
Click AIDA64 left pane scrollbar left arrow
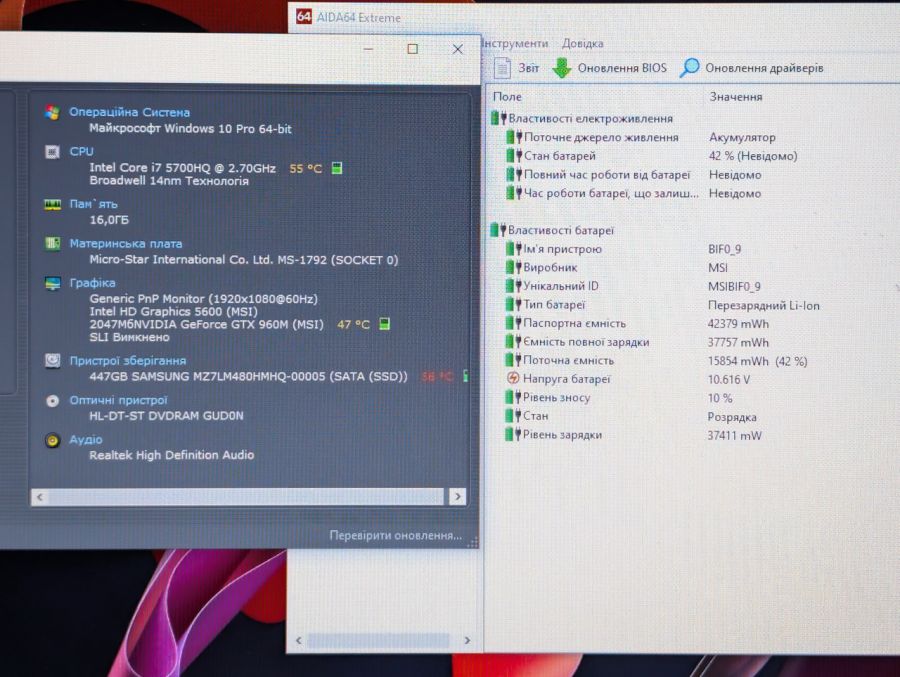298,640
